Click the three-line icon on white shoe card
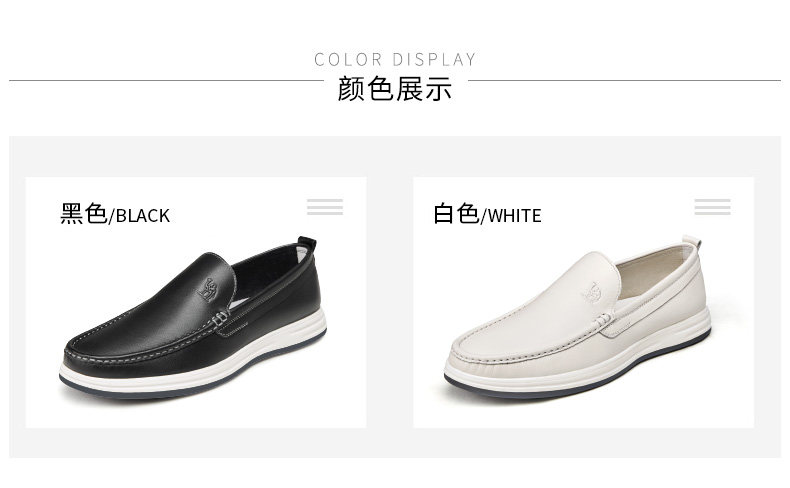 [712, 206]
